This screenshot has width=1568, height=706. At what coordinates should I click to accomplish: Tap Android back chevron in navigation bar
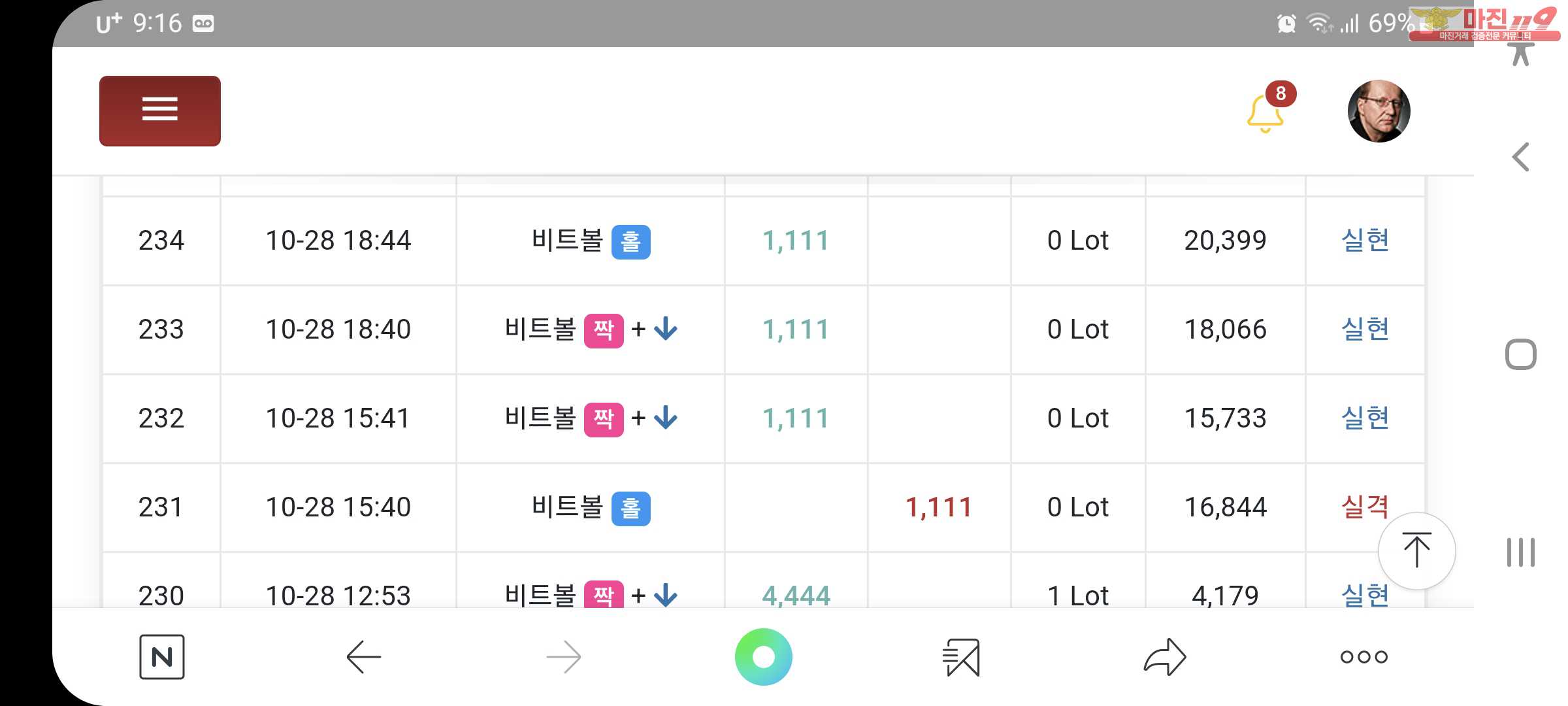coord(1521,157)
